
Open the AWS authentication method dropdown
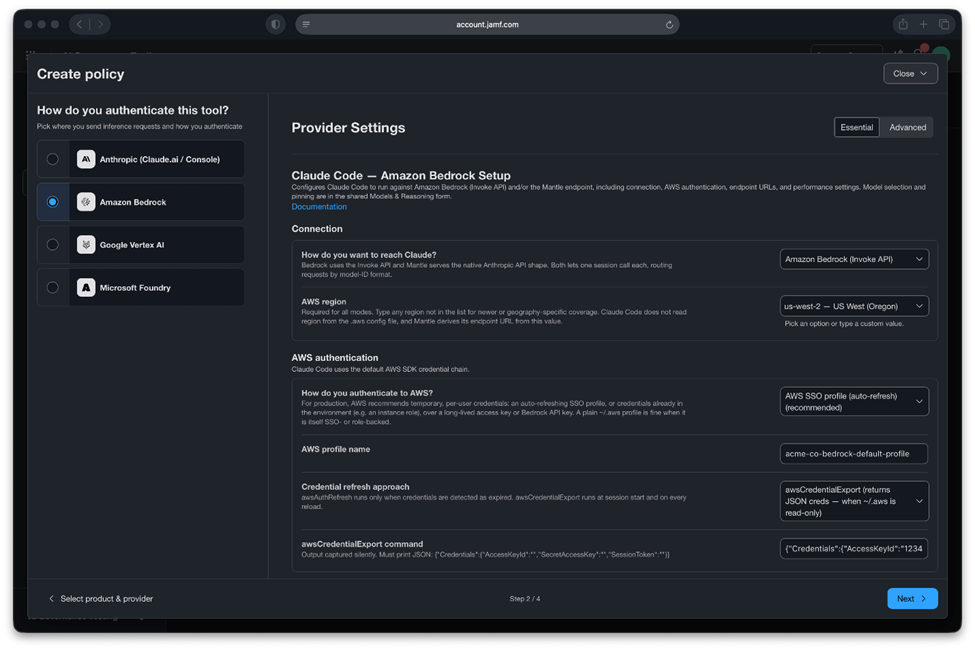(x=854, y=402)
